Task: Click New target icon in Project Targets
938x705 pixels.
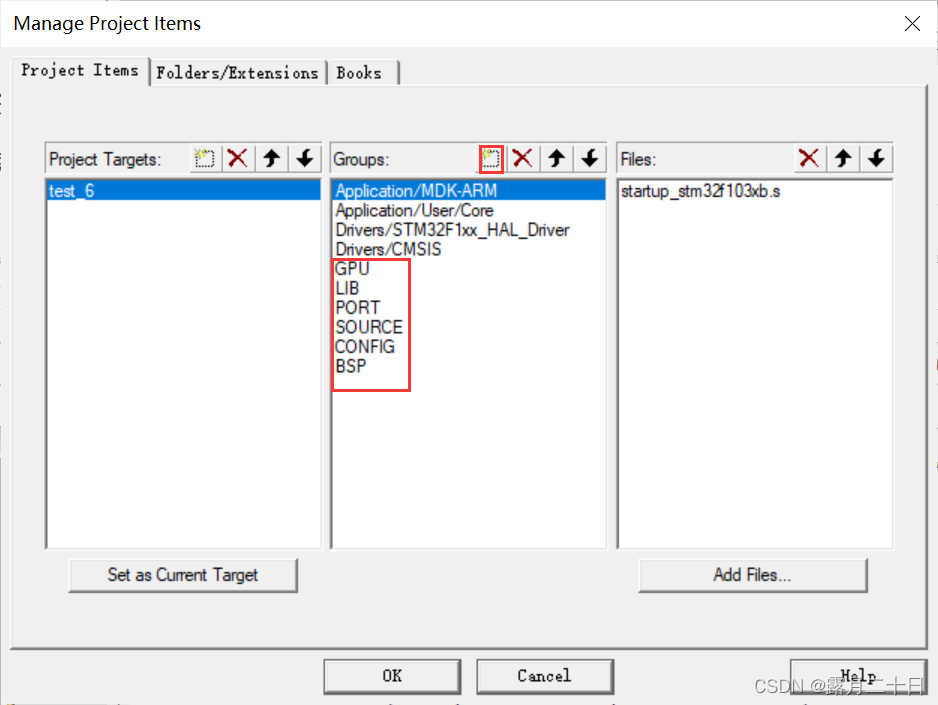Action: pyautogui.click(x=205, y=158)
